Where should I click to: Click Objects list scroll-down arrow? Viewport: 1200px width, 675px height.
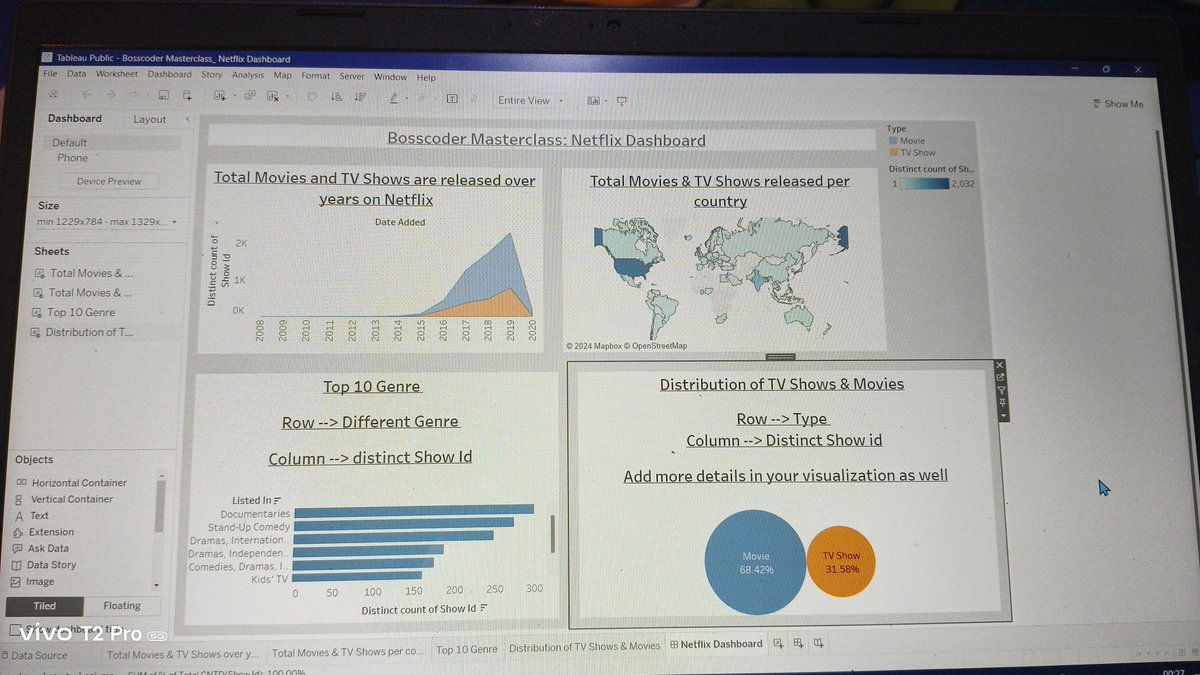[x=156, y=583]
